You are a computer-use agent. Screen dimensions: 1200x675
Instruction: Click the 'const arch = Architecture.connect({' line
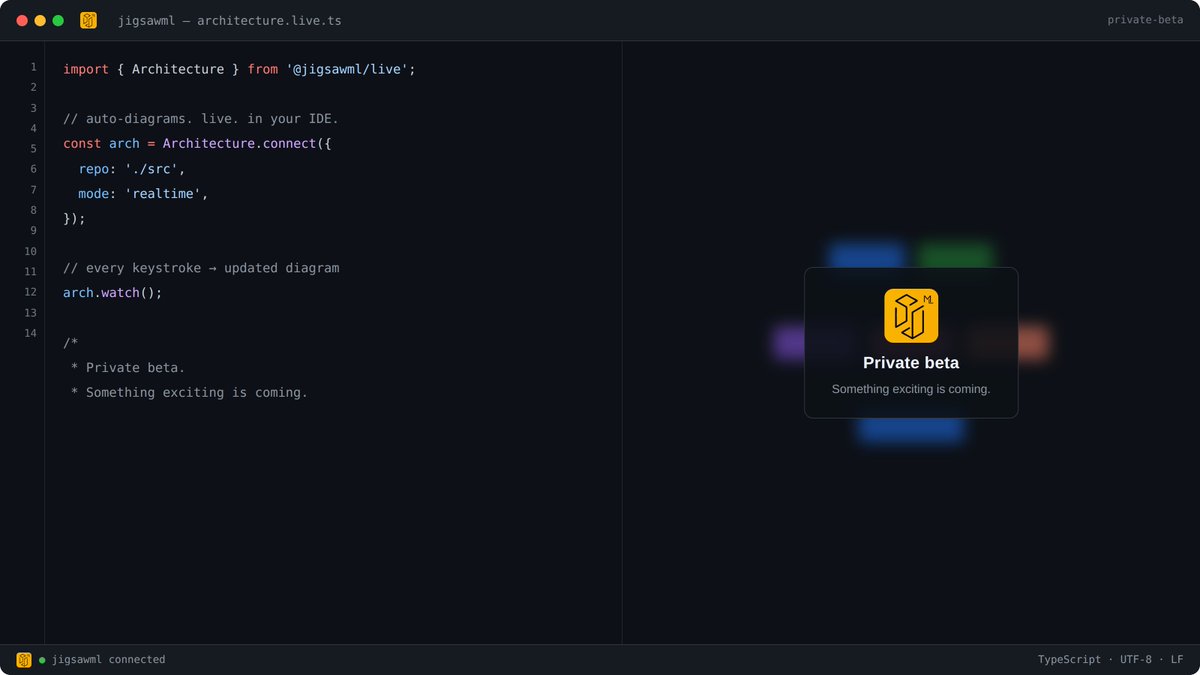click(197, 144)
